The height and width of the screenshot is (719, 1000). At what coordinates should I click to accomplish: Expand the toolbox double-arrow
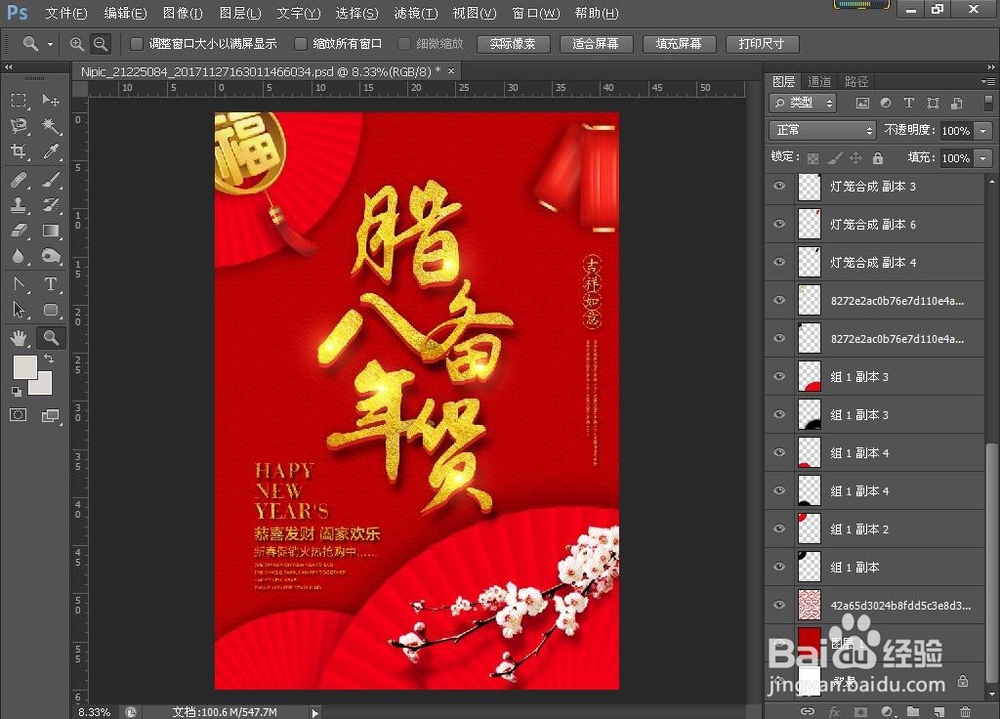tap(8, 67)
